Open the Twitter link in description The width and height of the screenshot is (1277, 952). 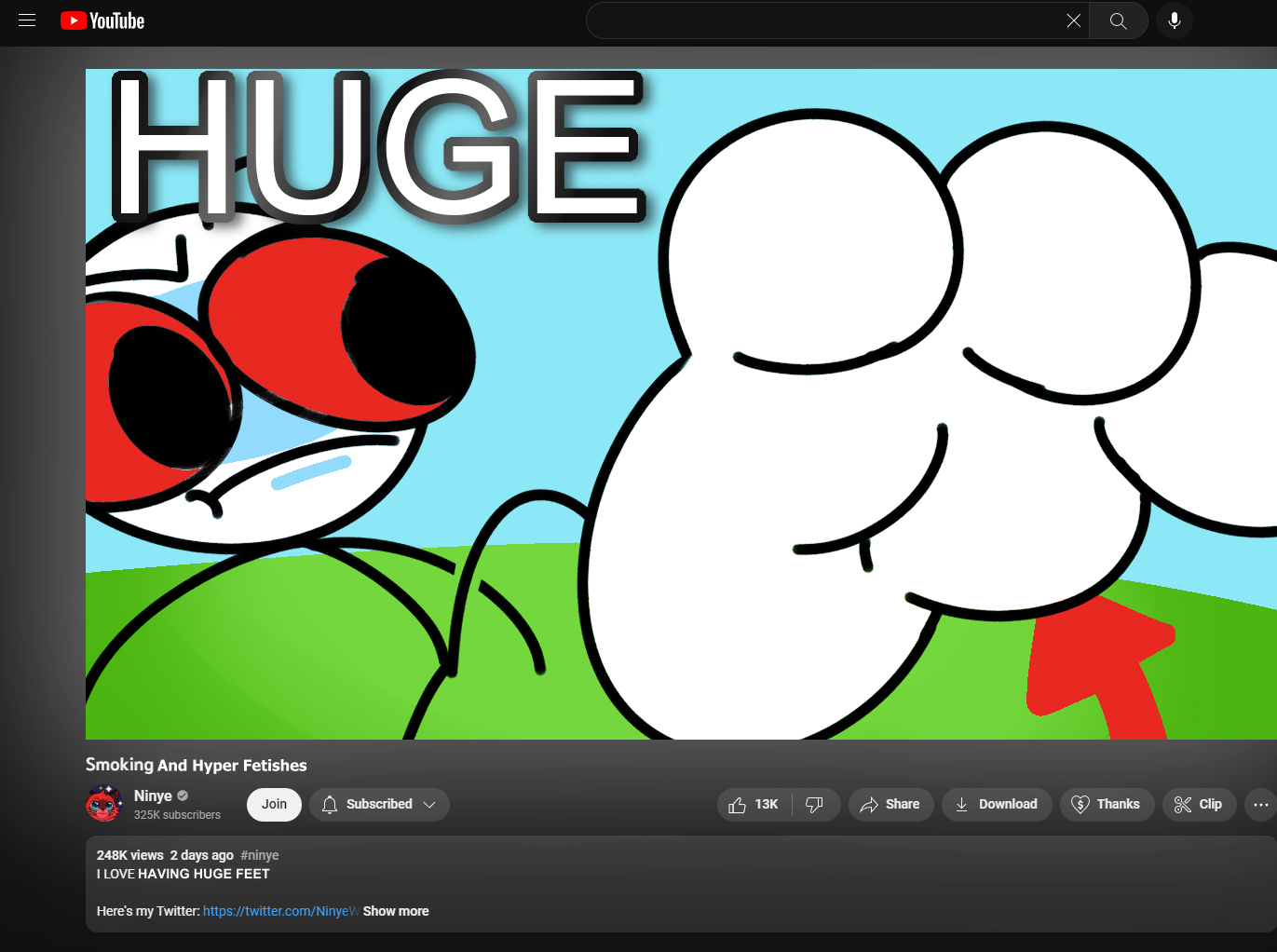pos(279,911)
